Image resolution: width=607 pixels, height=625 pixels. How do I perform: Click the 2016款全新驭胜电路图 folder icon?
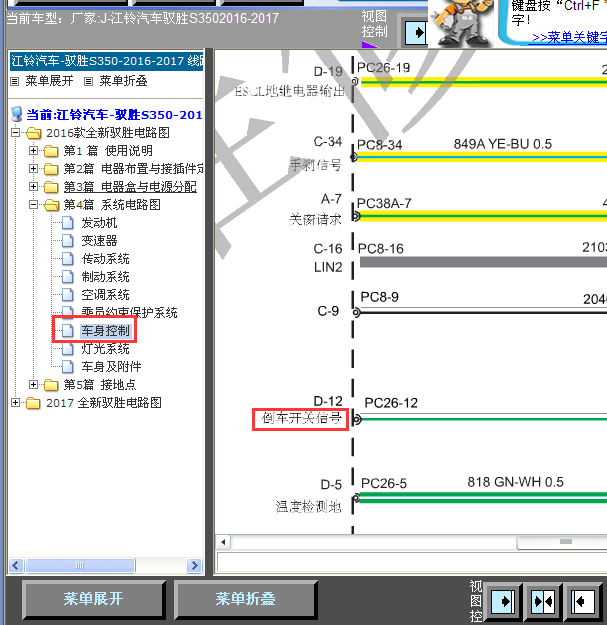33,133
